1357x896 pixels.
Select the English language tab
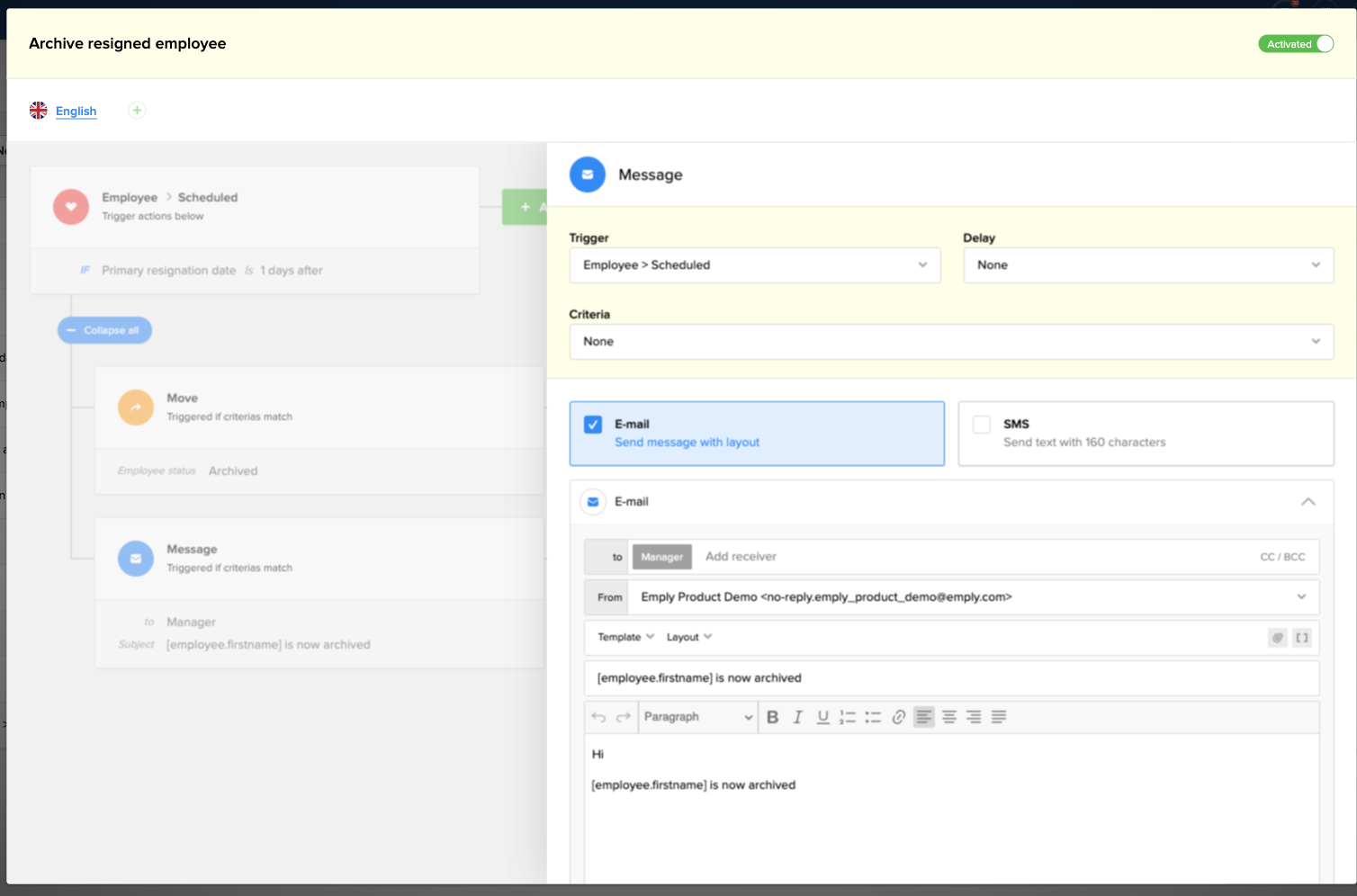point(76,112)
